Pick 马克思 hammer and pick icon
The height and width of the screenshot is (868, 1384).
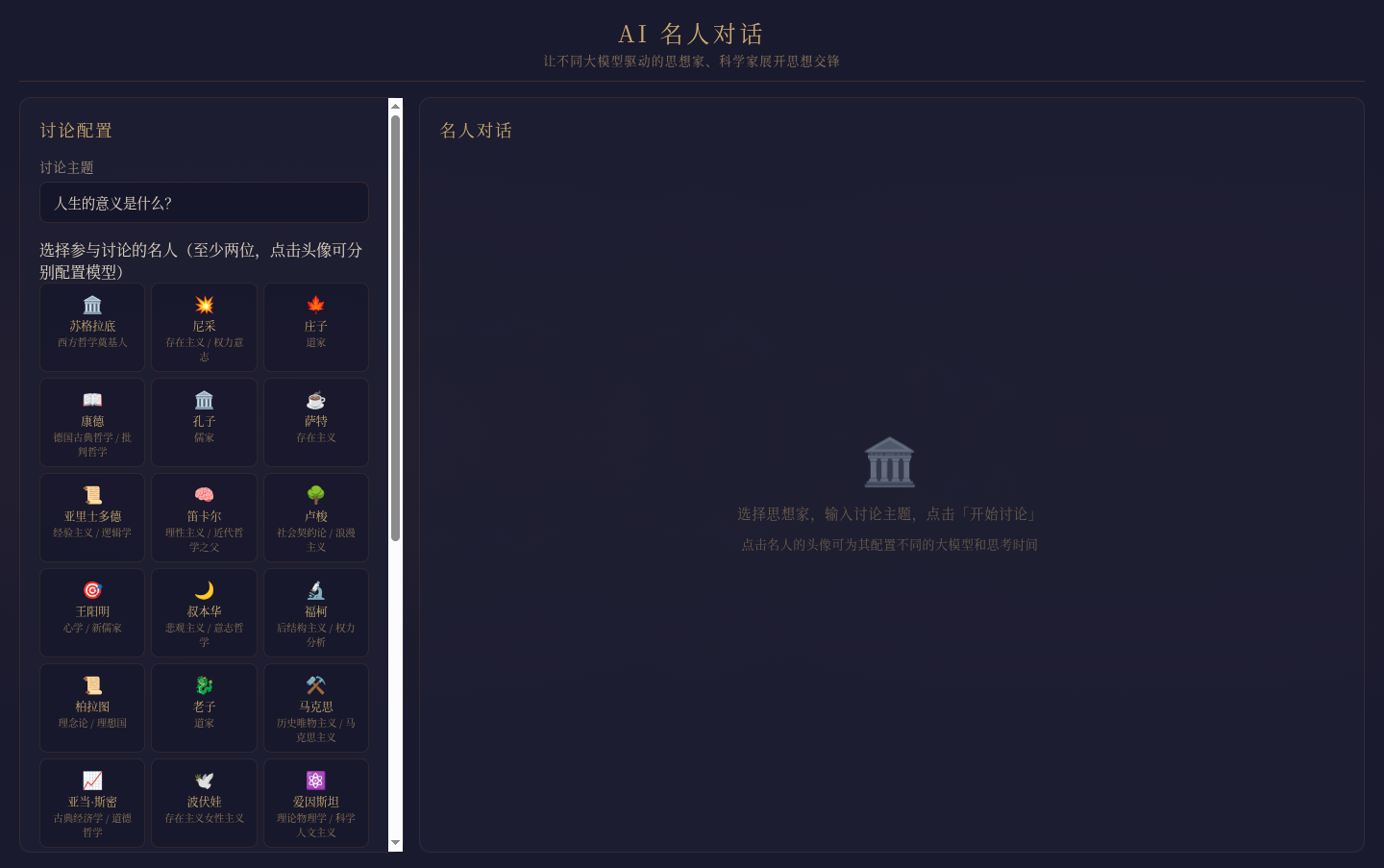(316, 685)
